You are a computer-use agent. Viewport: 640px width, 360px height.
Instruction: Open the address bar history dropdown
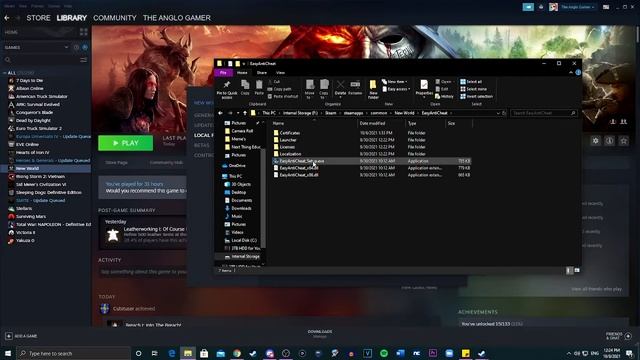point(498,113)
